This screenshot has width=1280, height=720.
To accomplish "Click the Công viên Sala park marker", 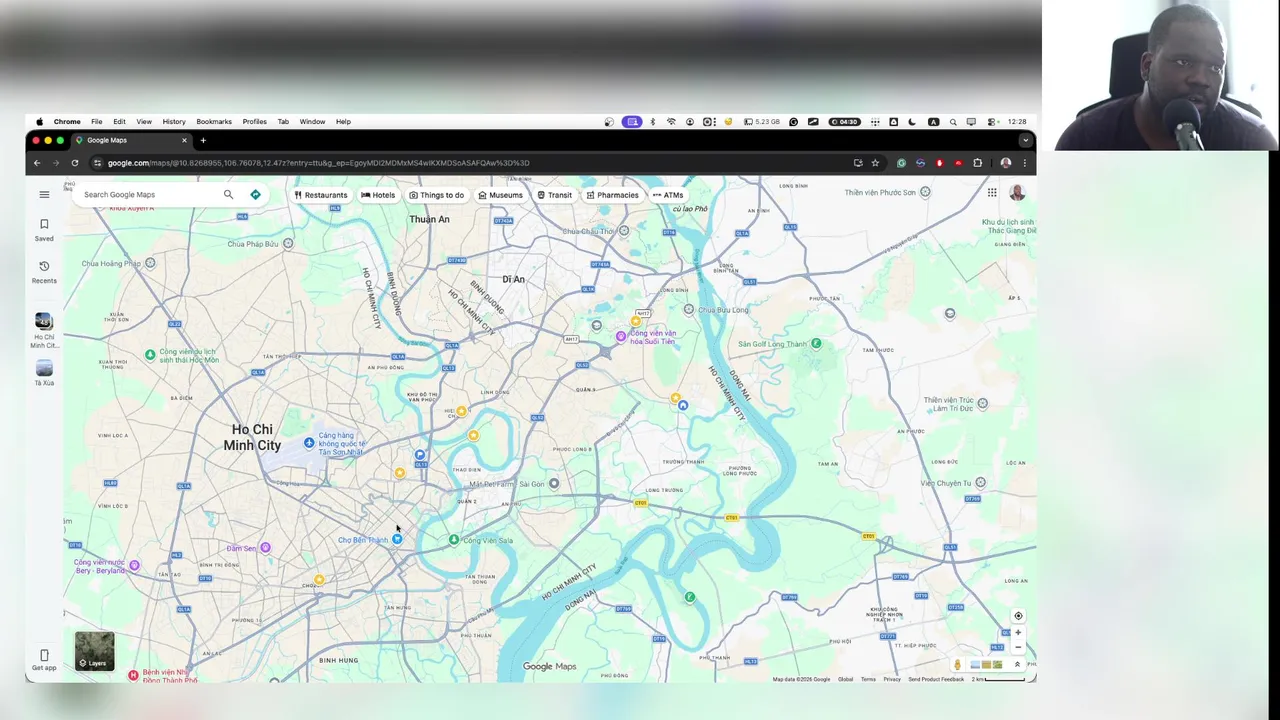I will (454, 540).
